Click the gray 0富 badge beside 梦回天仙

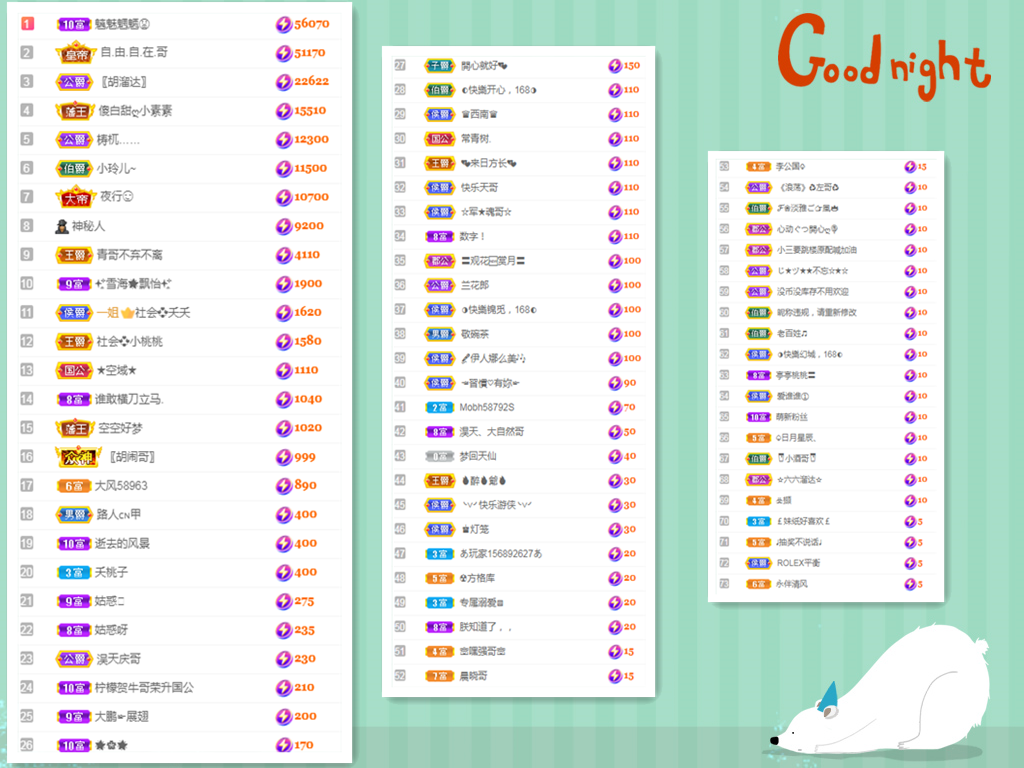pos(439,456)
